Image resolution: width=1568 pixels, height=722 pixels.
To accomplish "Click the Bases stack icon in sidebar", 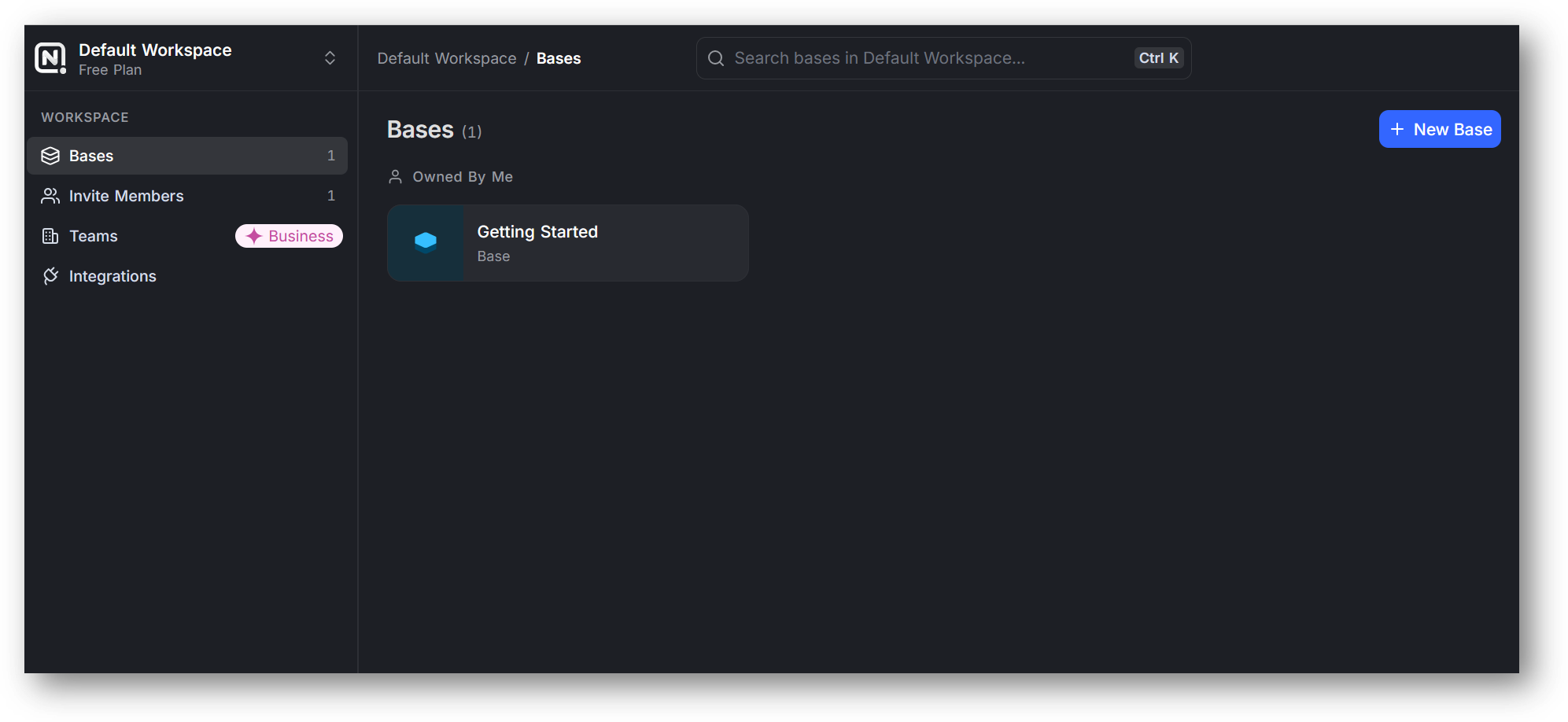I will pyautogui.click(x=50, y=156).
